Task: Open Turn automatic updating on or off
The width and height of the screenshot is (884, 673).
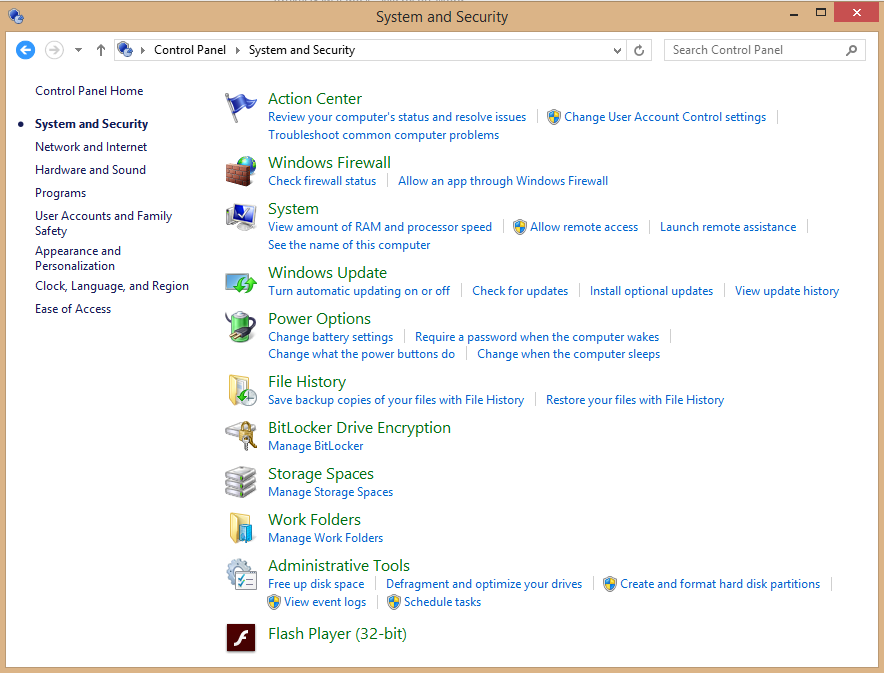Action: click(x=359, y=291)
